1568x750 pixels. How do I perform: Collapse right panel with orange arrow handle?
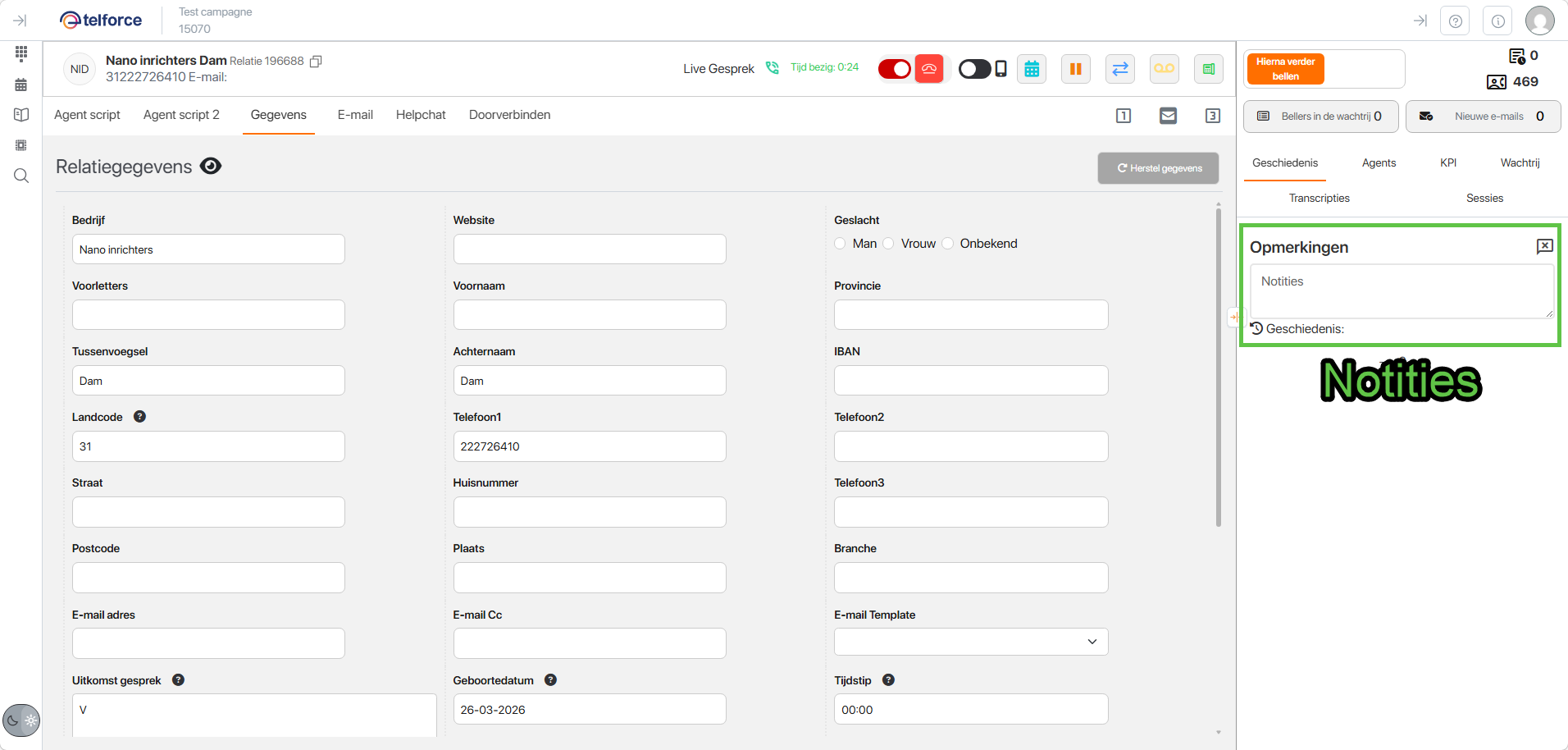pyautogui.click(x=1233, y=317)
